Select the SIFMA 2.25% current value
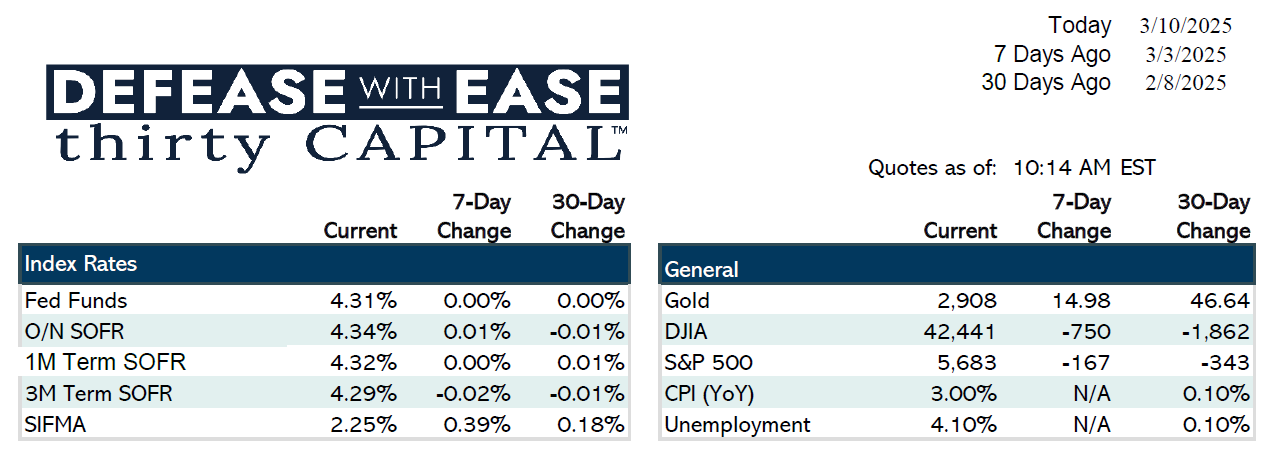Screen dimensions: 1272x456 [364, 424]
